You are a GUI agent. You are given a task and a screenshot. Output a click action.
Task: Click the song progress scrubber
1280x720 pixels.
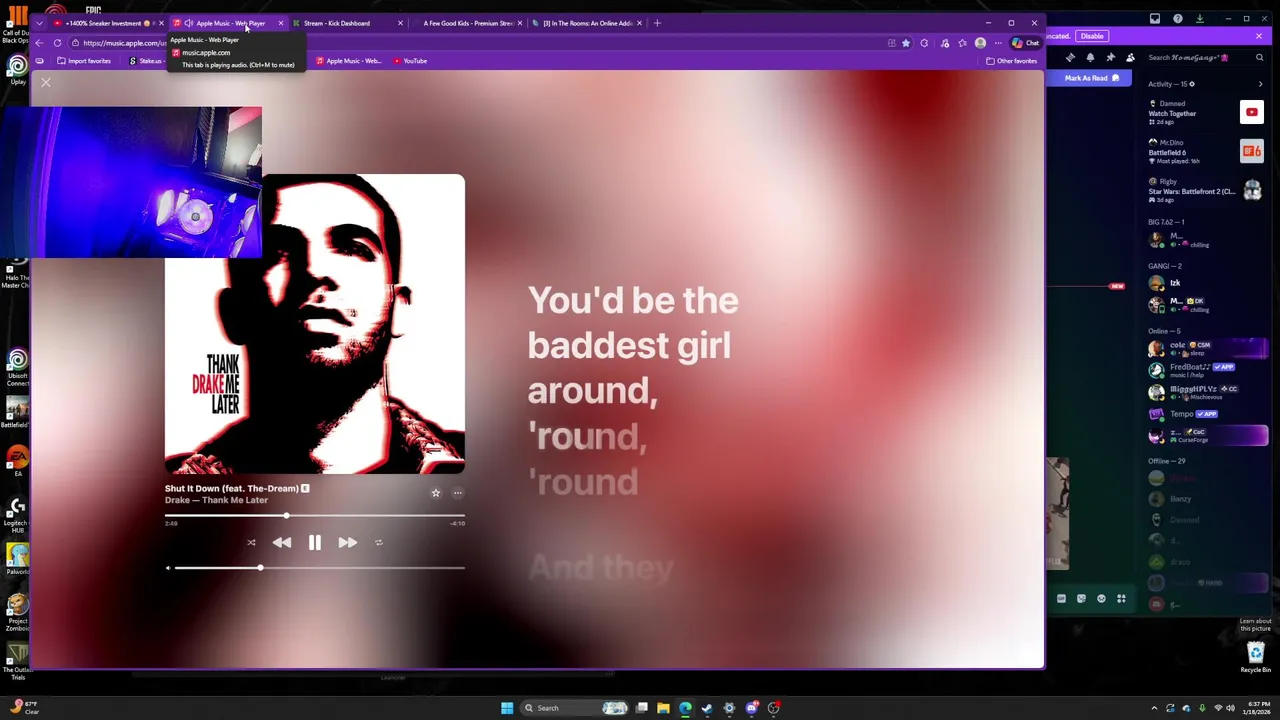(x=286, y=516)
